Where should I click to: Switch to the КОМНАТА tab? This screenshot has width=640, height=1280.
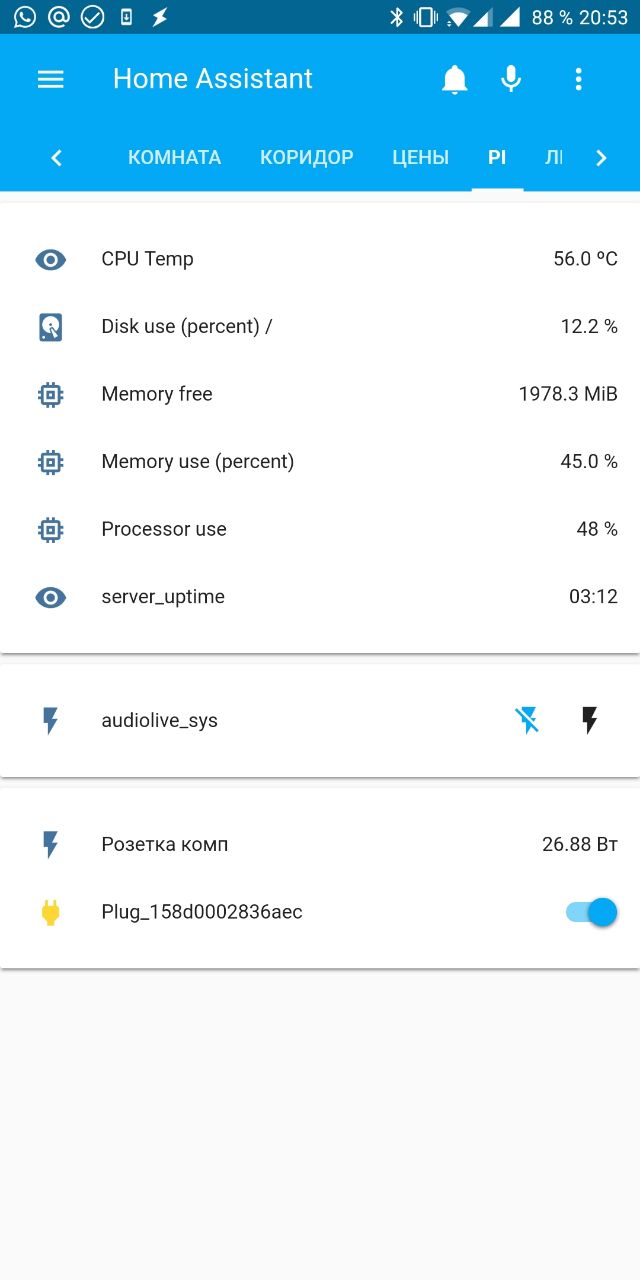(174, 158)
